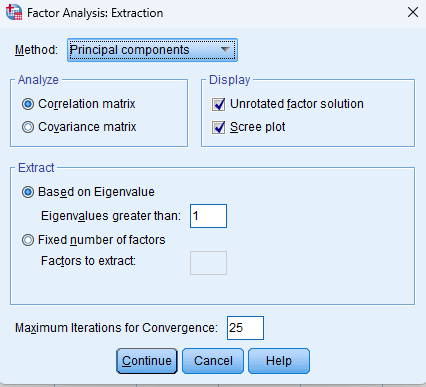This screenshot has width=426, height=387.
Task: Click the Factors to extract box
Action: pyautogui.click(x=208, y=263)
